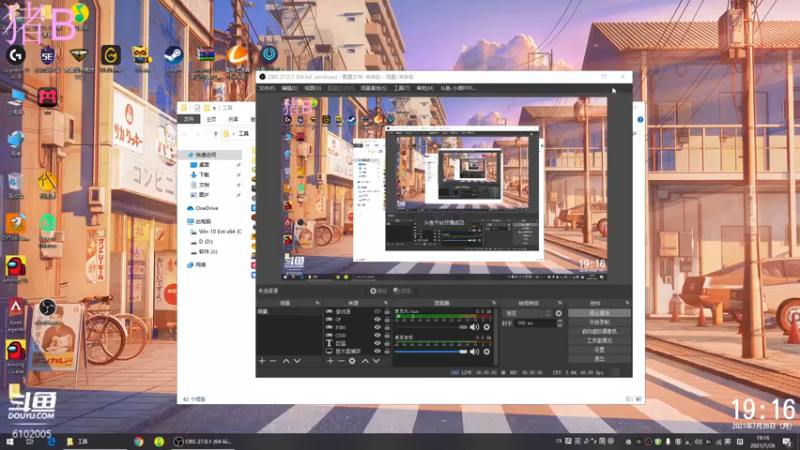Add a new scene with the plus icon
The image size is (800, 450).
pos(262,361)
